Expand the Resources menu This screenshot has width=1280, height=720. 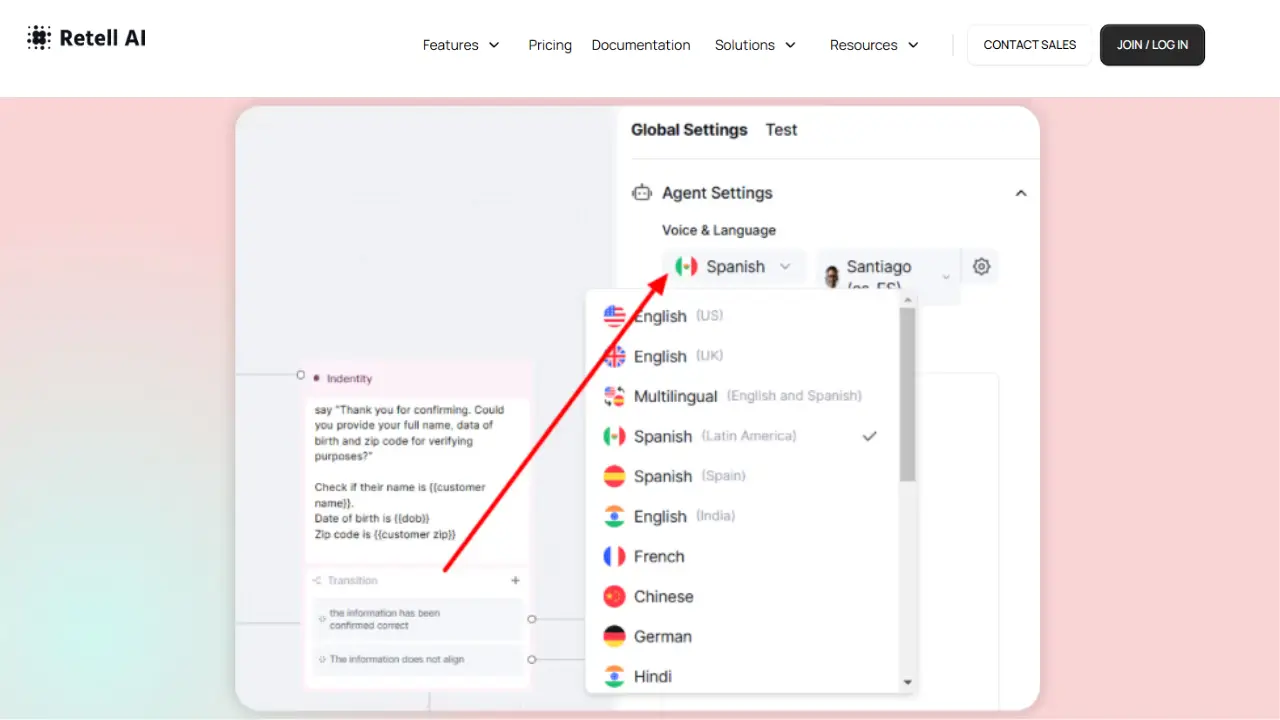(874, 45)
